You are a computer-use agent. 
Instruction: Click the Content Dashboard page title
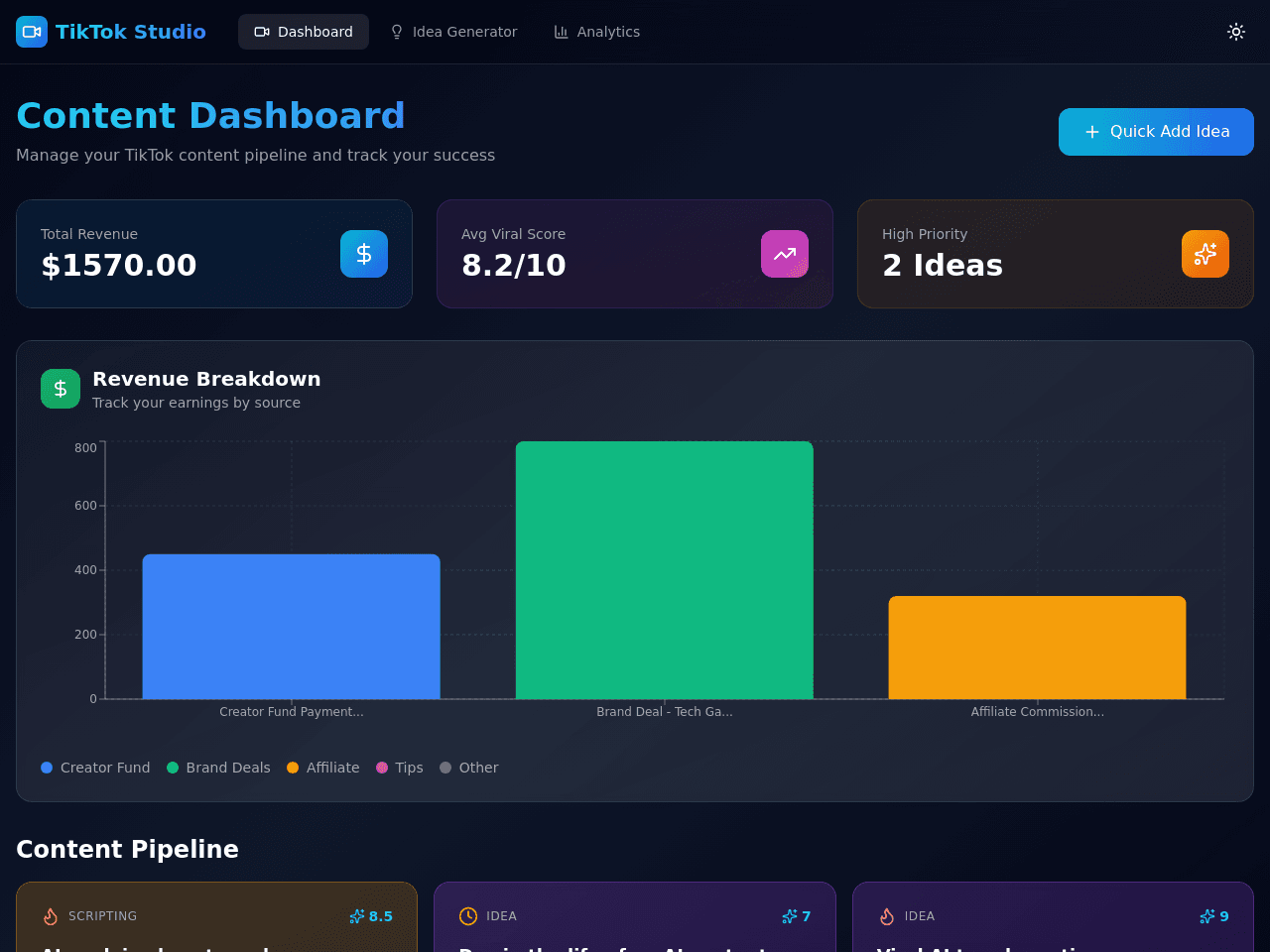[x=210, y=116]
